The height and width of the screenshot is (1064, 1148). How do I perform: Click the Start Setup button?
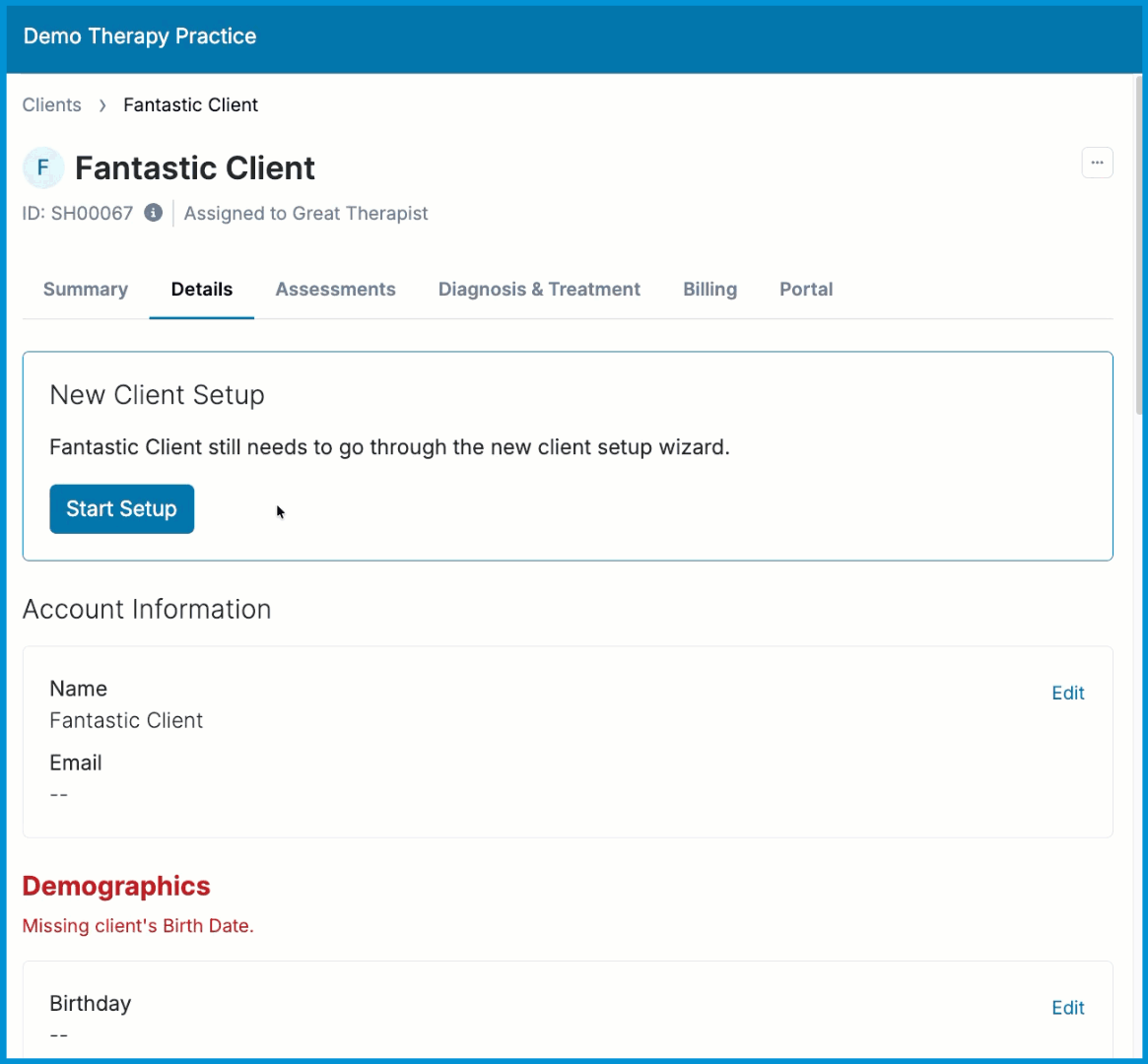[121, 508]
